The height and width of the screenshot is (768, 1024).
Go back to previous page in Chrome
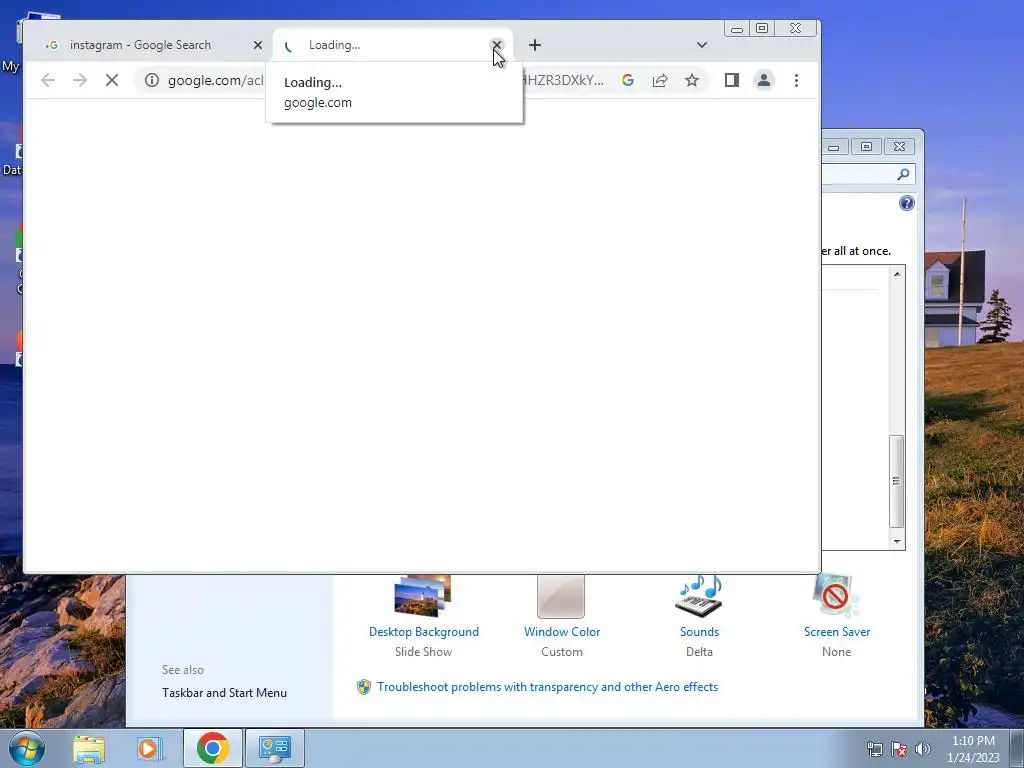[x=48, y=80]
